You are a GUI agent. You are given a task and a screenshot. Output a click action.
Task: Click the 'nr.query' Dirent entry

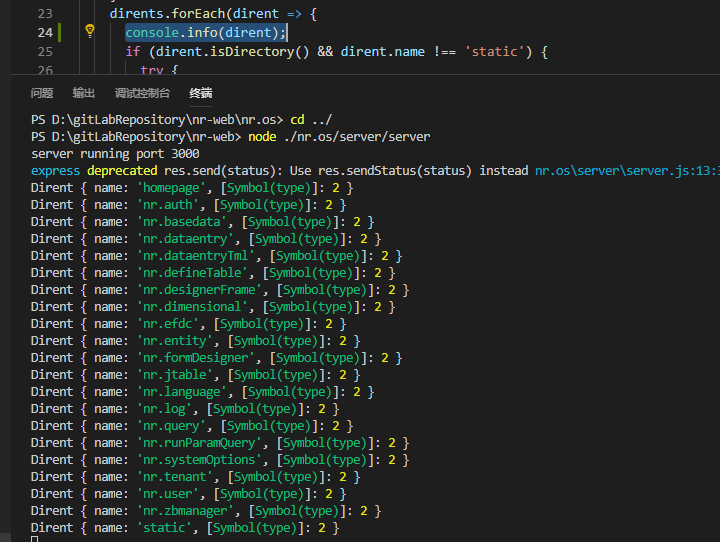[192, 426]
